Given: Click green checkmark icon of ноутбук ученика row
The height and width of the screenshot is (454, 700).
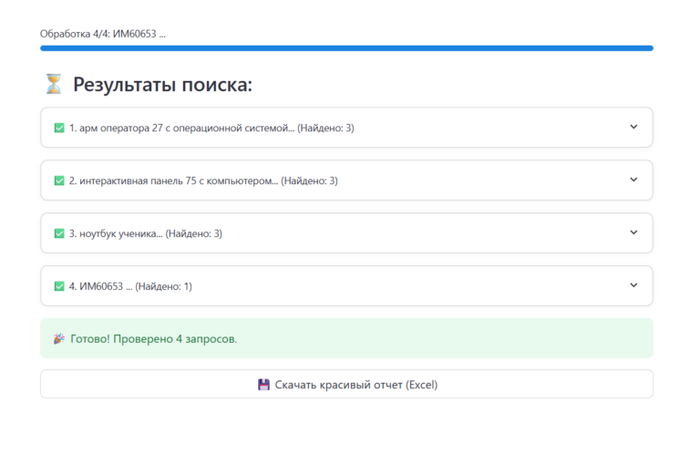Looking at the screenshot, I should tap(59, 233).
